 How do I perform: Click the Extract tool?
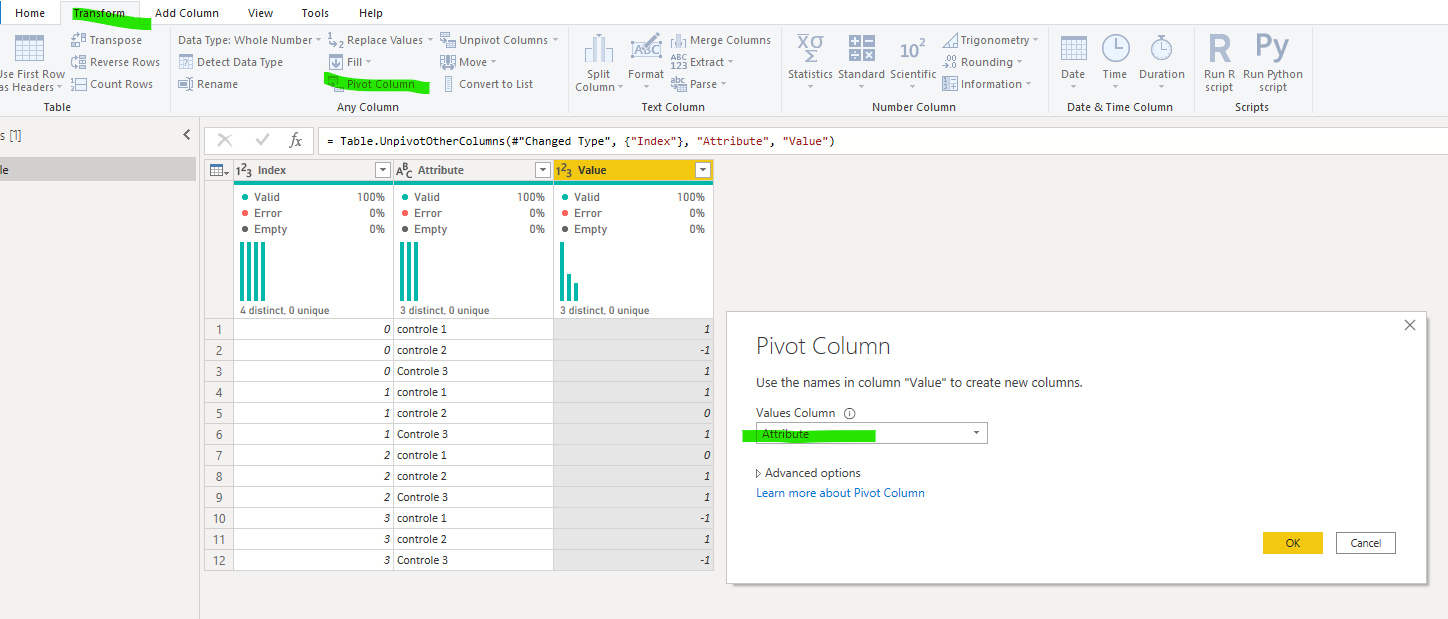[702, 62]
